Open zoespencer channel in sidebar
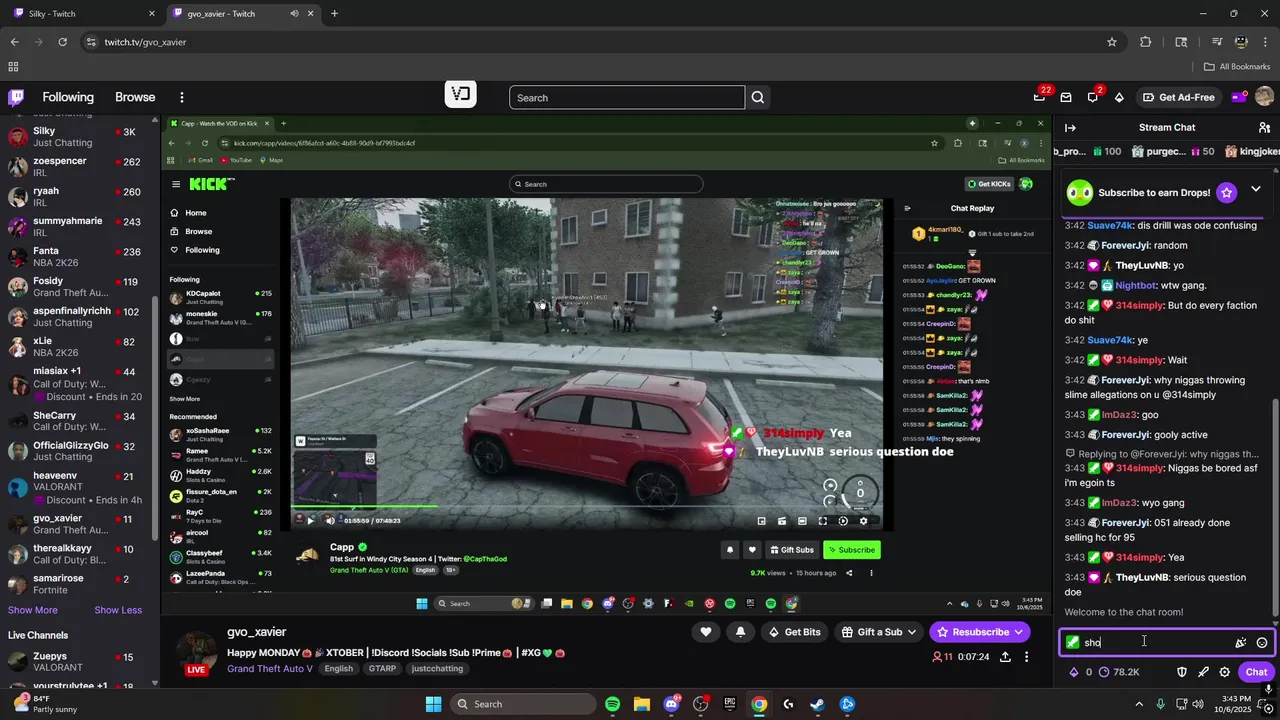This screenshot has width=1280, height=720. click(x=78, y=167)
